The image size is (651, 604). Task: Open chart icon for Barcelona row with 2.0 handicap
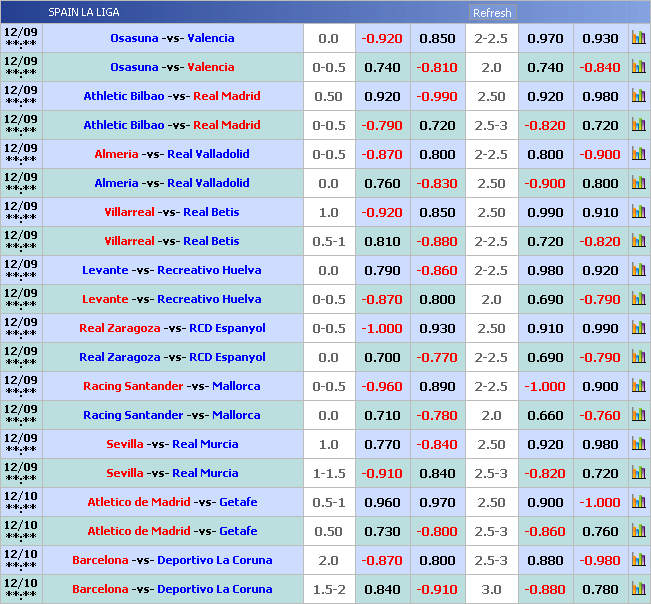point(638,560)
